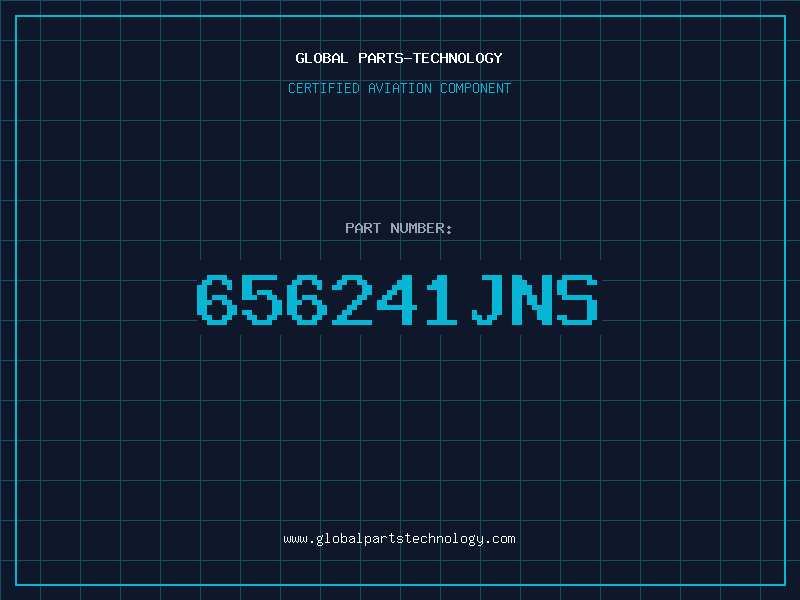
Task: Open the www.globalpartstechnology.com link
Action: 399,539
